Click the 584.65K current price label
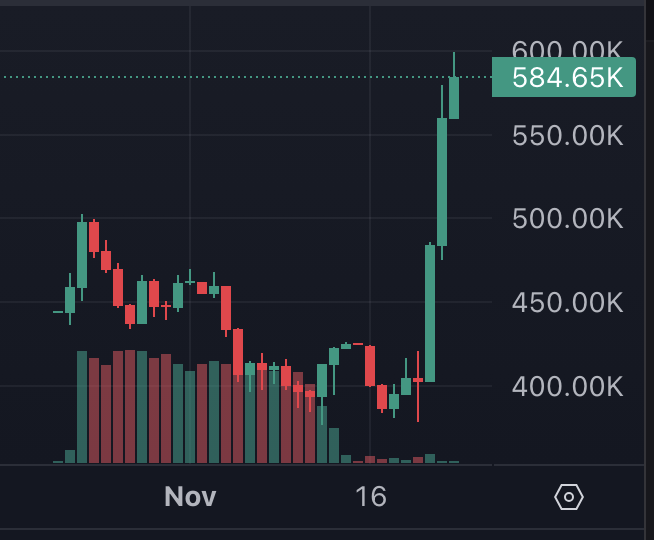Screen dimensions: 654x540 564,77
